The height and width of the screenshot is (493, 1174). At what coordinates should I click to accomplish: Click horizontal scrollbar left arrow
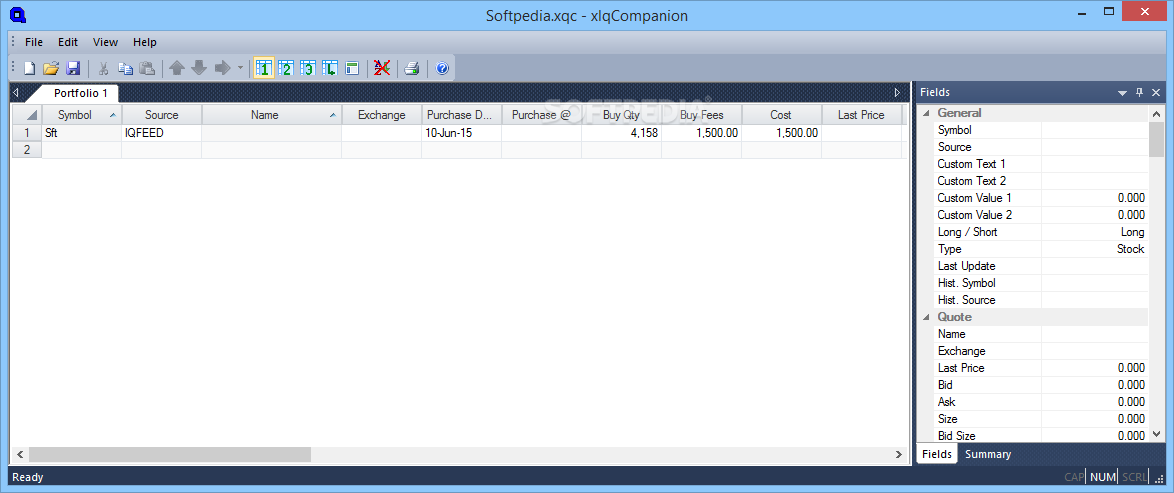pos(20,454)
